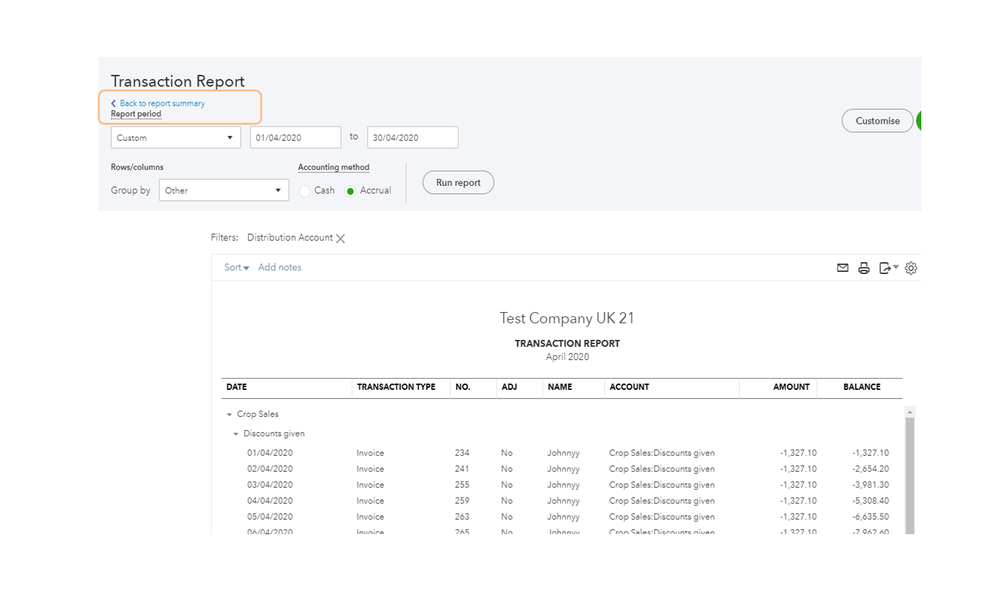Open the report settings gear icon
The width and height of the screenshot is (999, 591).
point(911,268)
